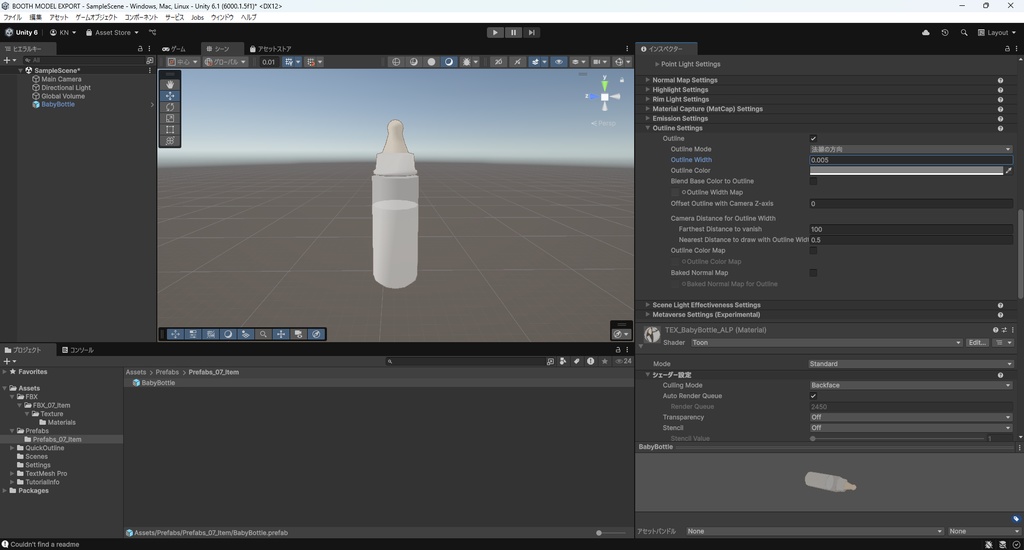Image resolution: width=1024 pixels, height=550 pixels.
Task: Open the Outline Mode dropdown
Action: [911, 149]
